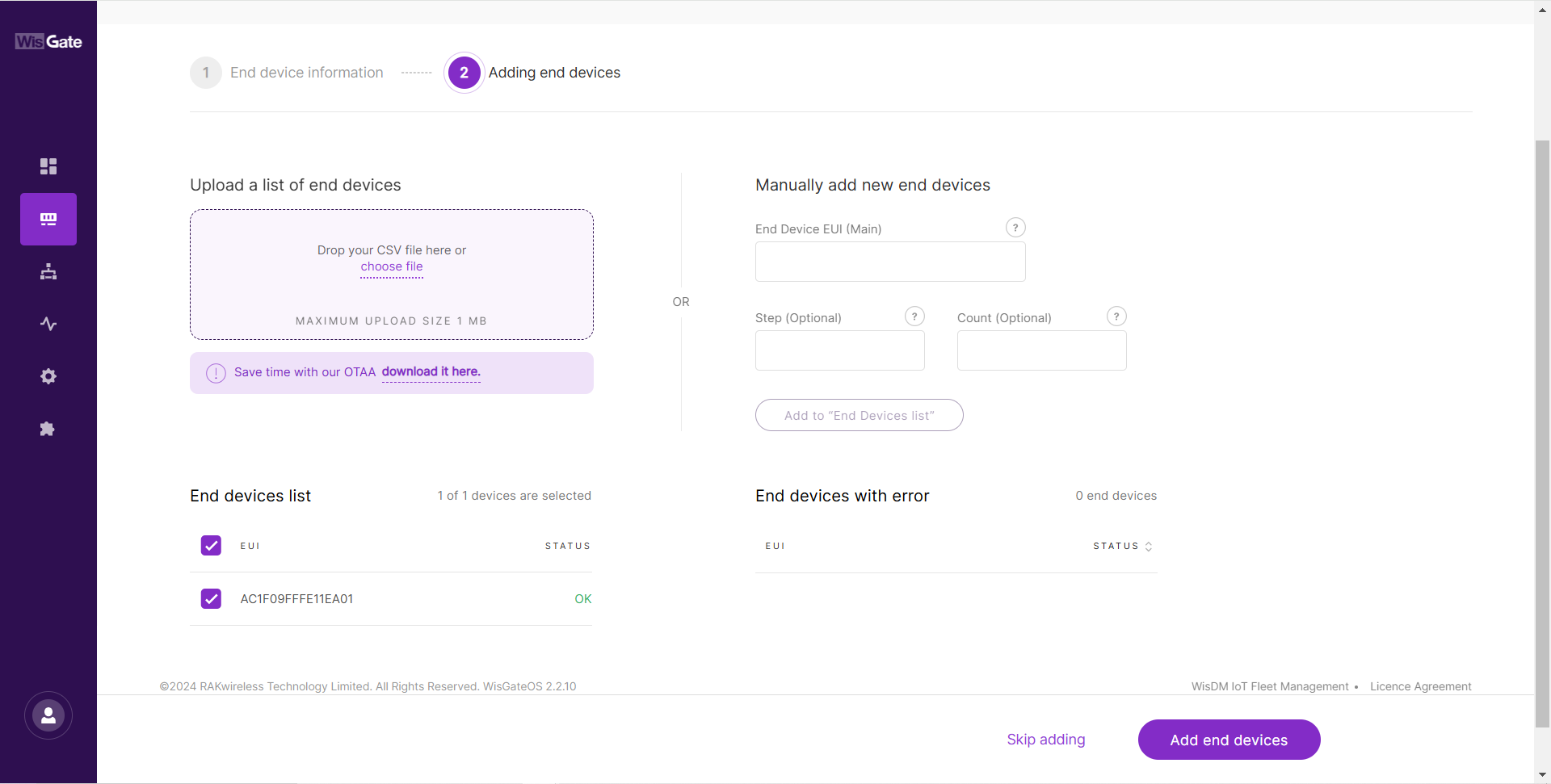Screen dimensions: 1551x784
Task: Click the WisGate logo
Action: [x=48, y=41]
